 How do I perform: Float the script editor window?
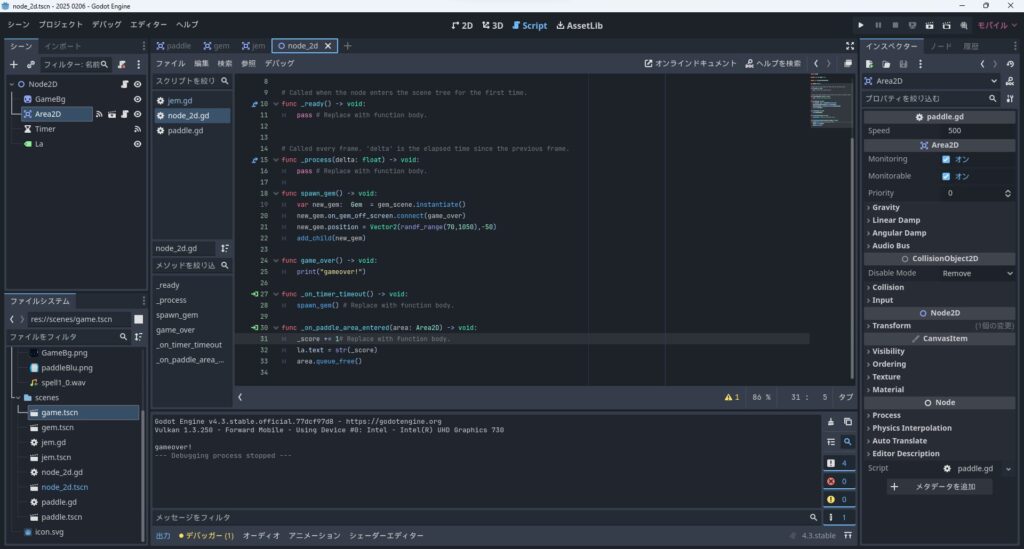click(x=848, y=63)
